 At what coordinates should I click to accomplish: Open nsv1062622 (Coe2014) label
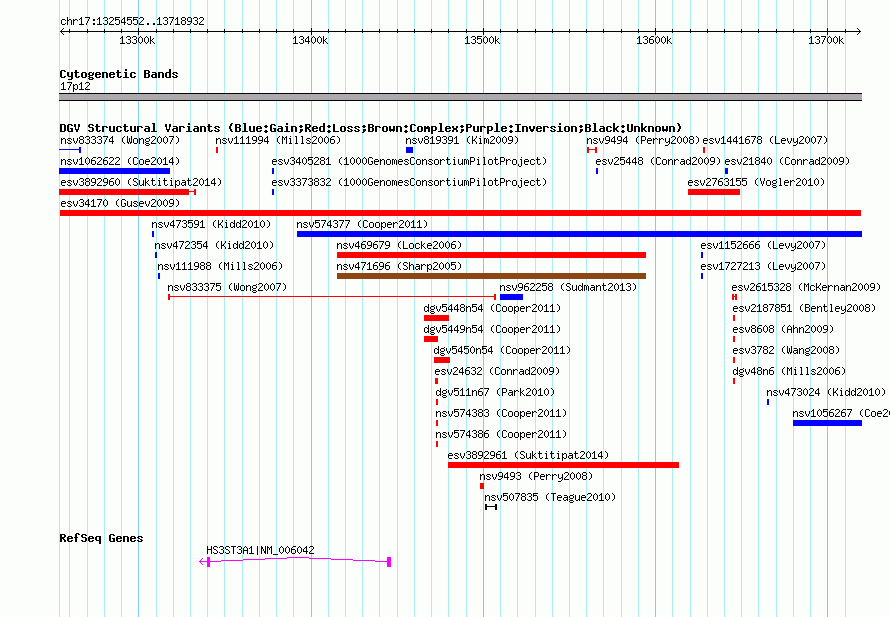pos(120,161)
